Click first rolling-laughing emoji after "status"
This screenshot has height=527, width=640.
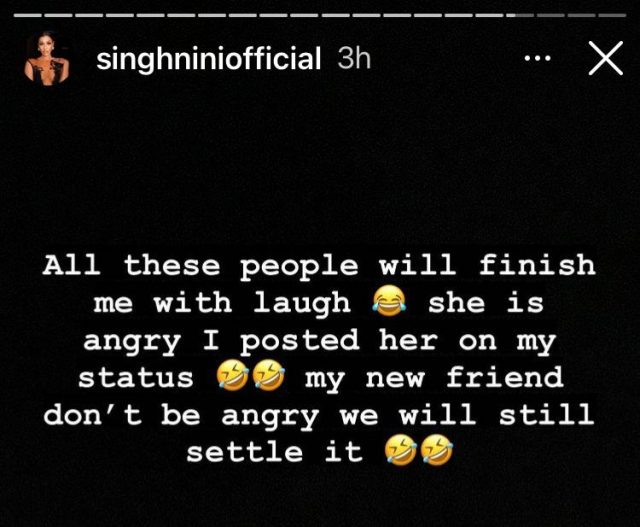coord(230,377)
